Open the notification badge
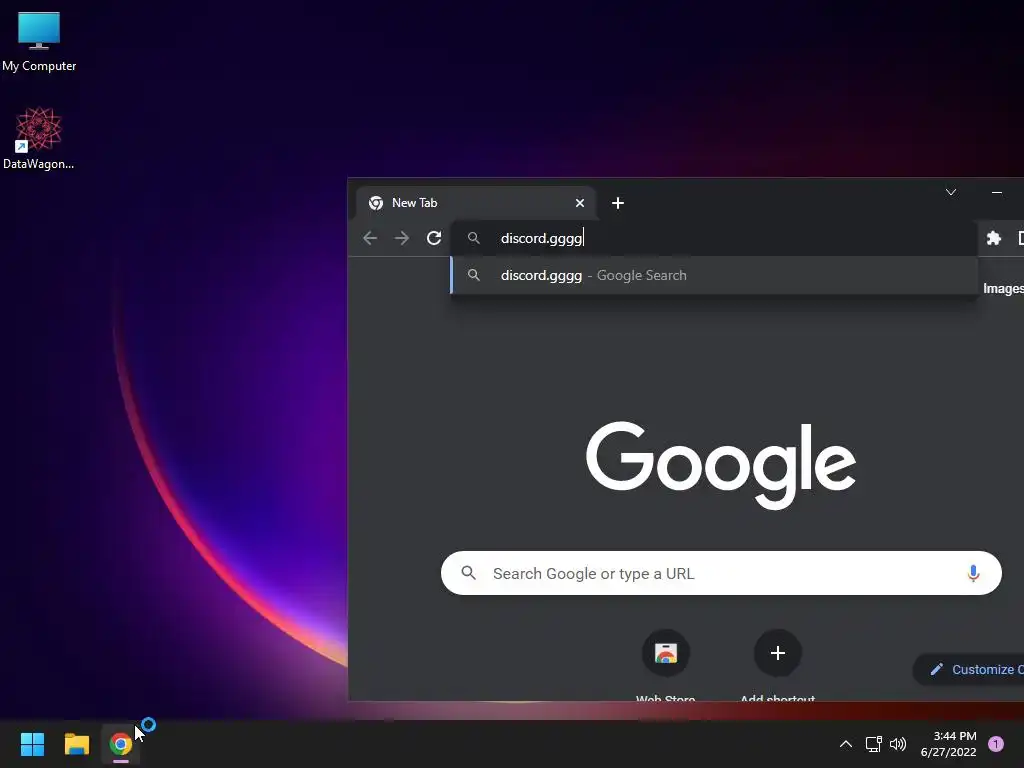This screenshot has height=768, width=1024. point(996,744)
